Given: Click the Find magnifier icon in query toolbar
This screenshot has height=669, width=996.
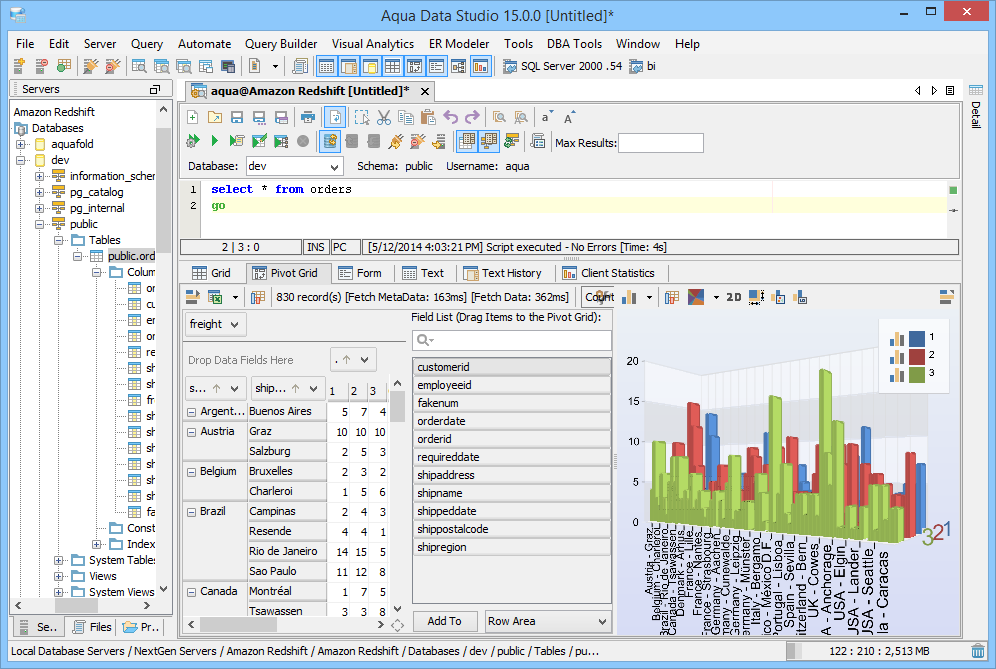Looking at the screenshot, I should click(x=499, y=118).
